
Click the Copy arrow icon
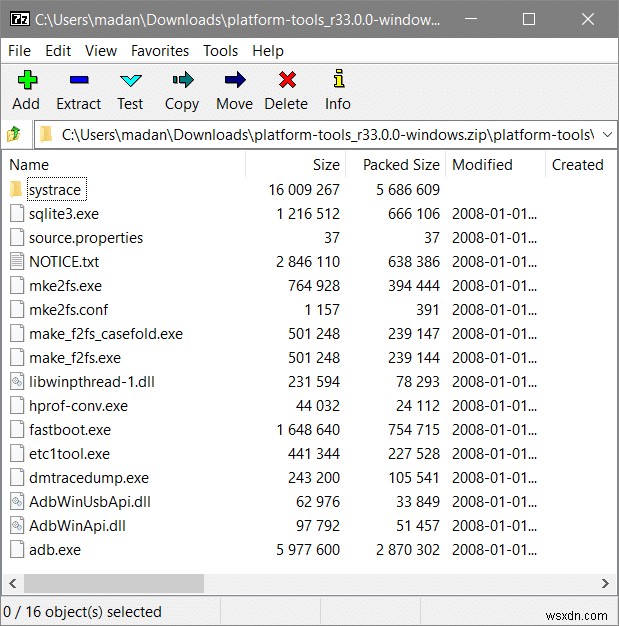(x=183, y=80)
